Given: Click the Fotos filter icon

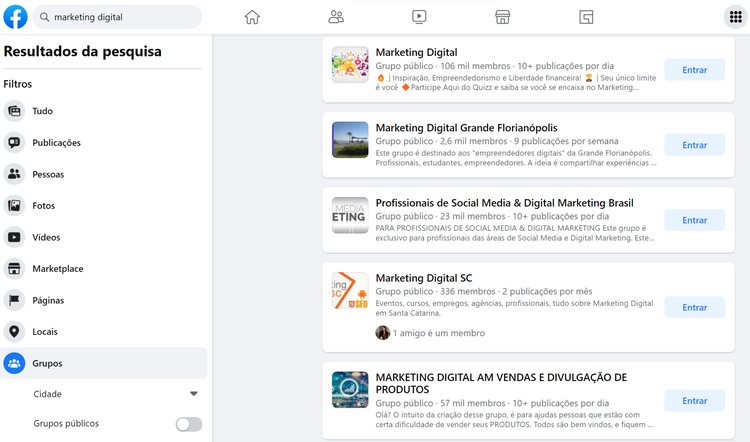Looking at the screenshot, I should pyautogui.click(x=14, y=206).
